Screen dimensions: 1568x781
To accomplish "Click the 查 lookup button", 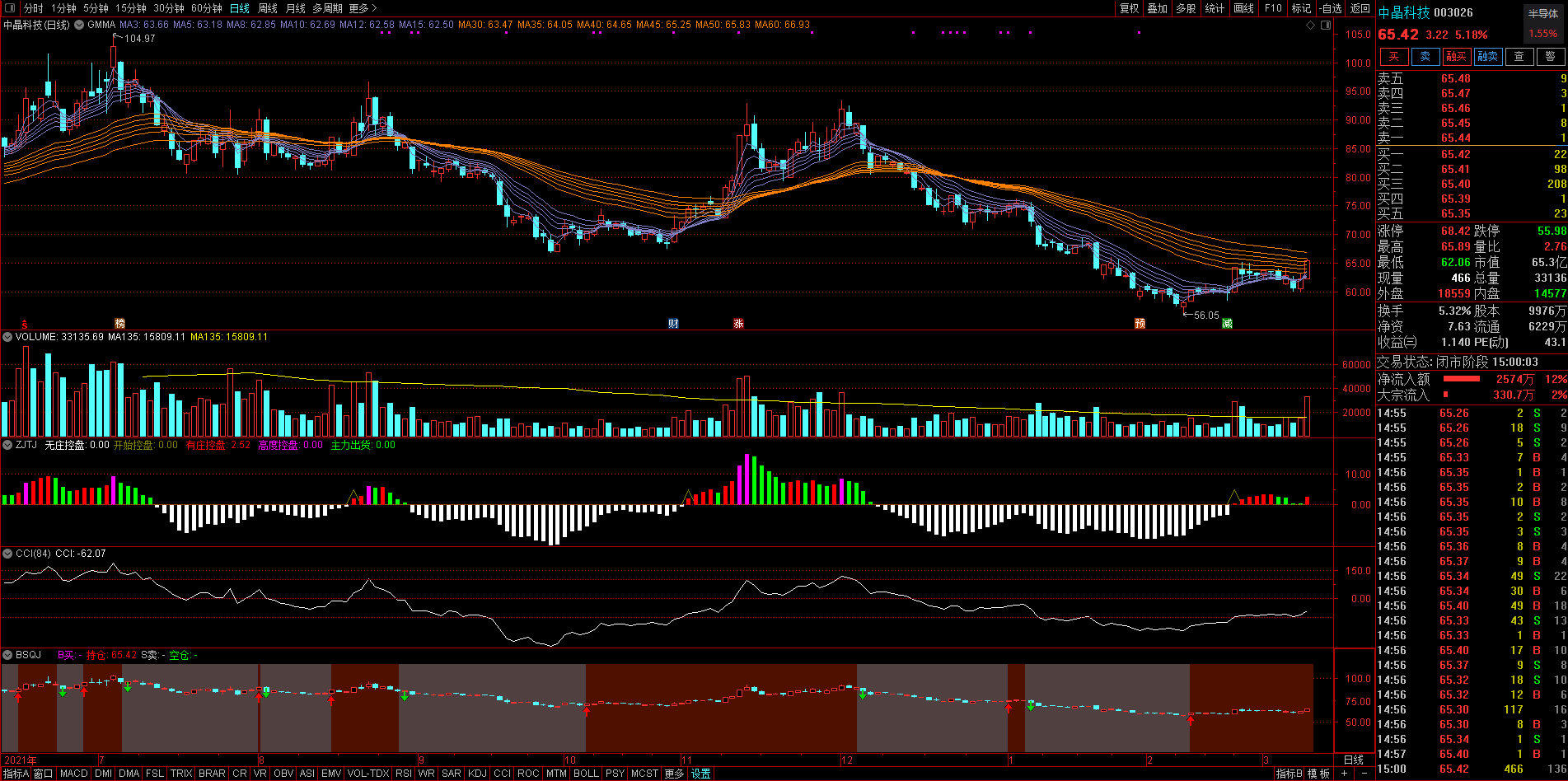I will pos(1519,57).
